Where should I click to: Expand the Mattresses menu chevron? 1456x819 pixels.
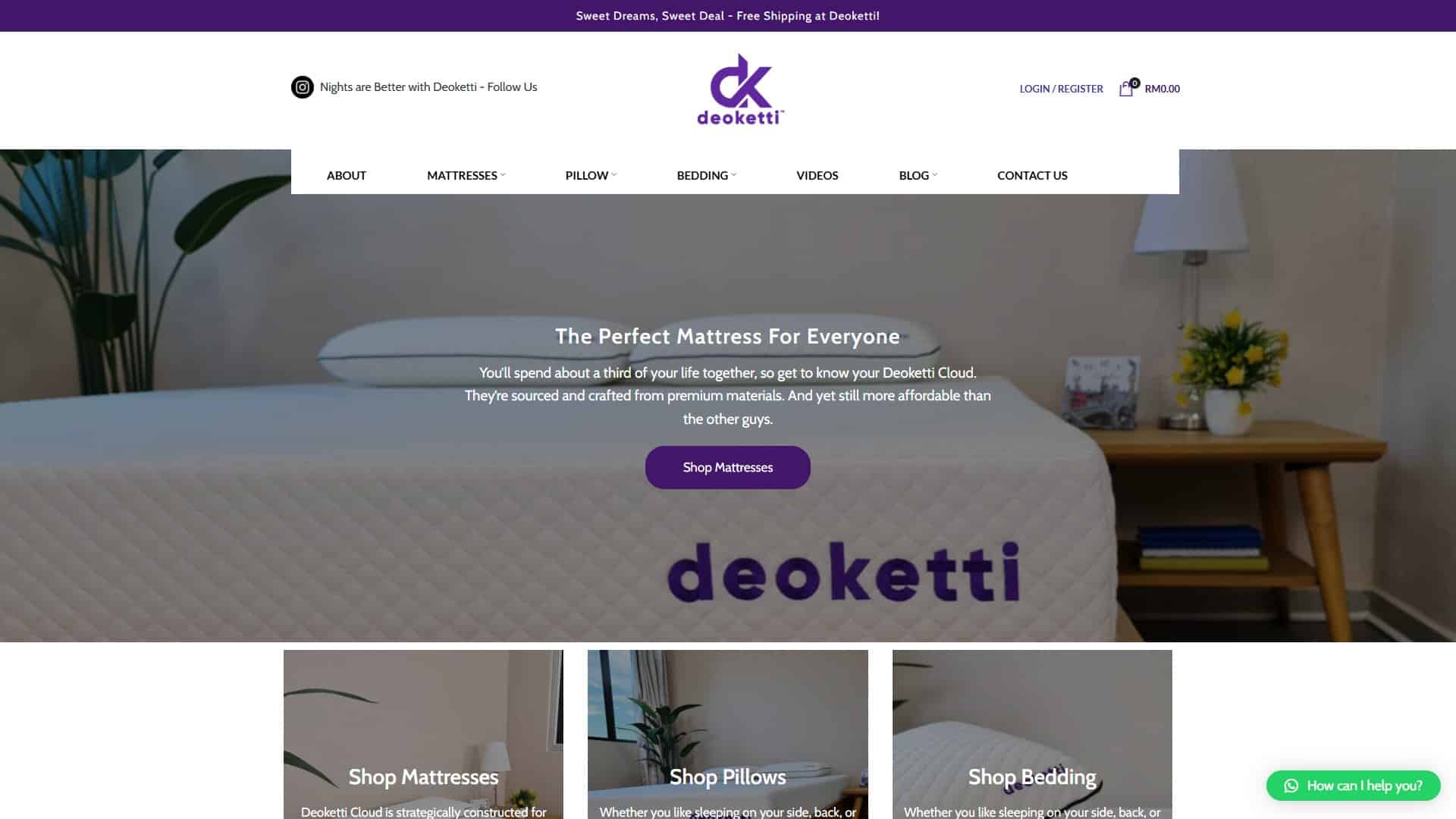503,175
